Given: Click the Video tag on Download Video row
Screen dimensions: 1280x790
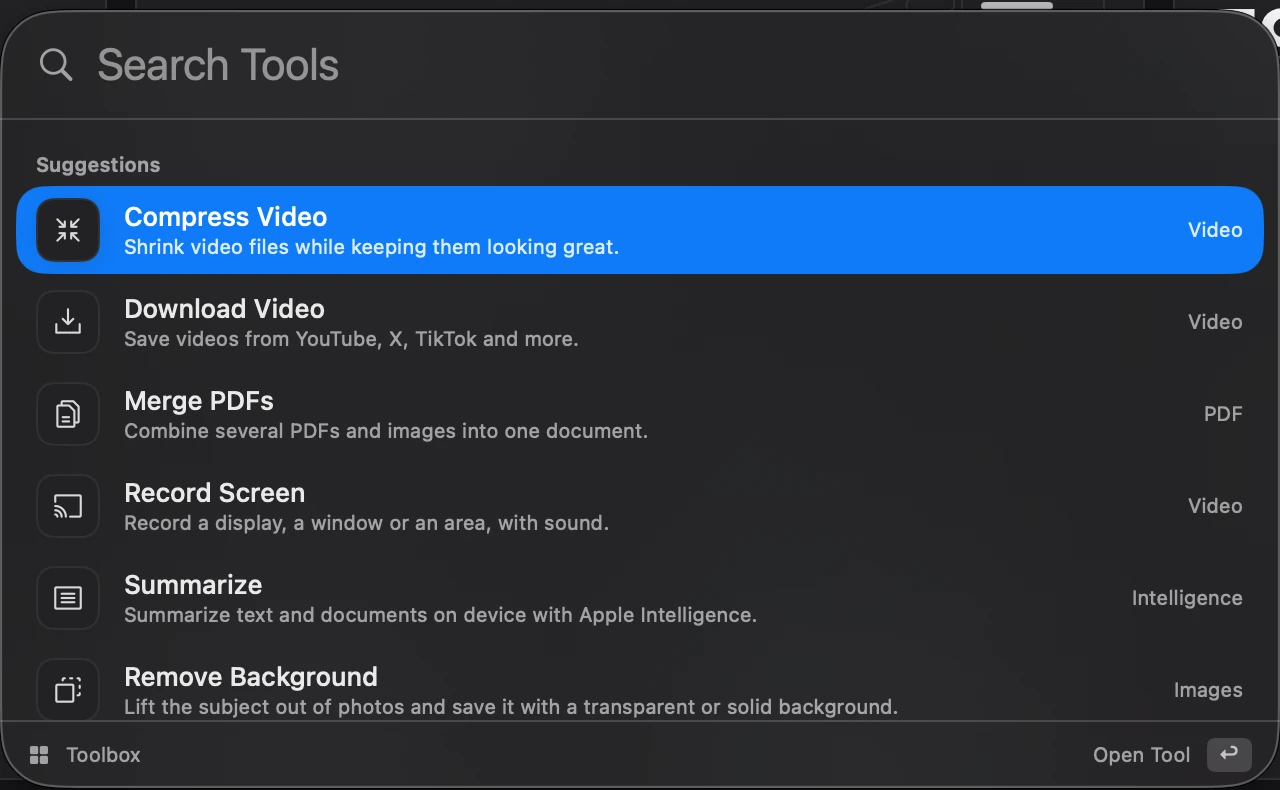Looking at the screenshot, I should tap(1215, 322).
